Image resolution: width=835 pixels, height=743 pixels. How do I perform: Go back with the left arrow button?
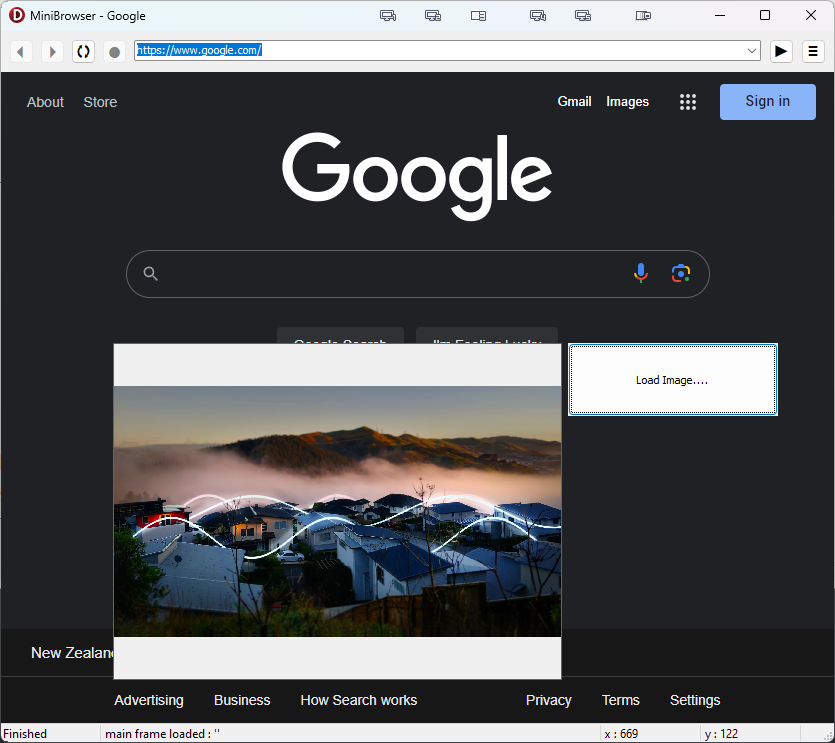(21, 52)
